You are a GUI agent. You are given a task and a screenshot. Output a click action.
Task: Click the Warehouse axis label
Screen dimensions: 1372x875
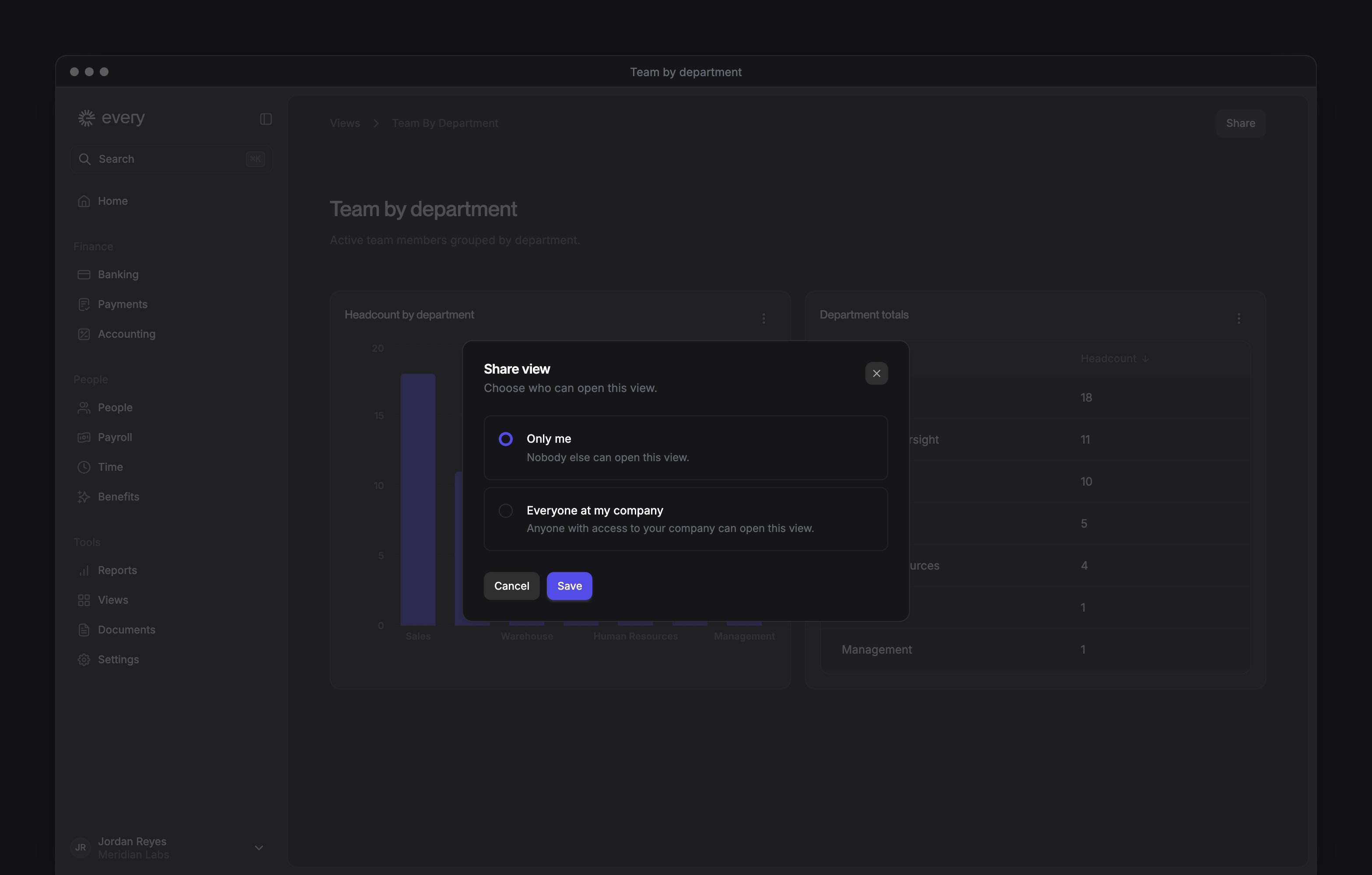pos(526,636)
